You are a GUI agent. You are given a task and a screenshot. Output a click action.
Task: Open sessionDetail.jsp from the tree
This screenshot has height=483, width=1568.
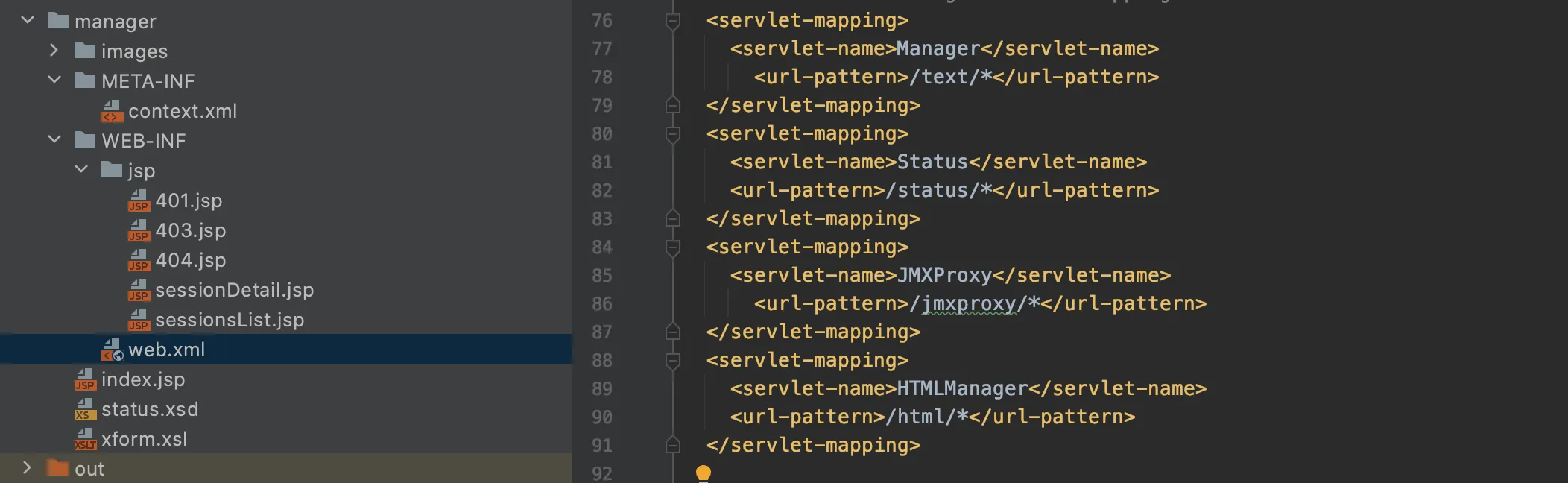coord(234,290)
